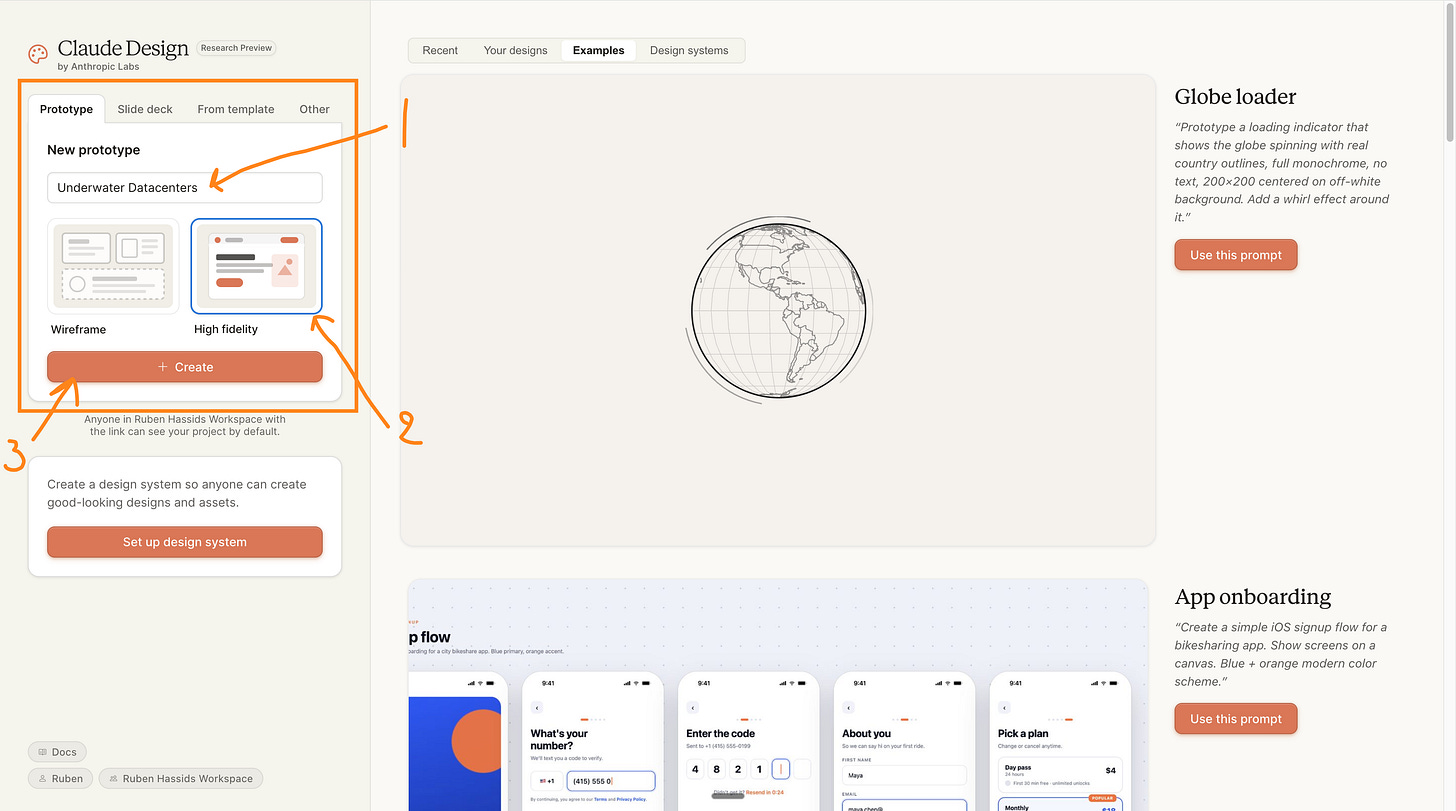Select the High fidelity prototype style
1456x811 pixels.
pyautogui.click(x=256, y=267)
